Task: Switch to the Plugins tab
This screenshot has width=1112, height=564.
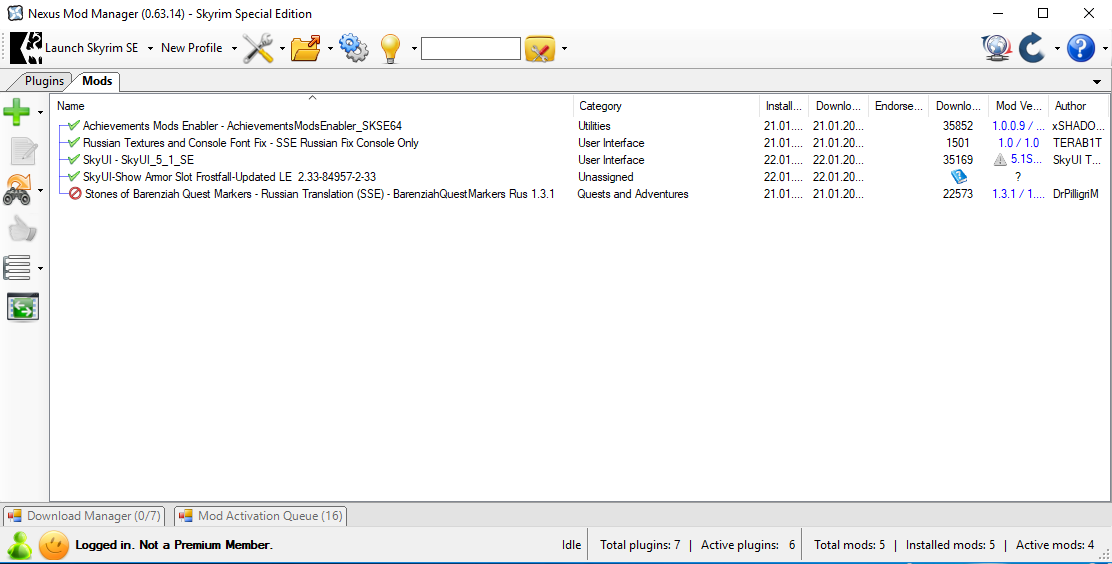Action: [x=44, y=81]
